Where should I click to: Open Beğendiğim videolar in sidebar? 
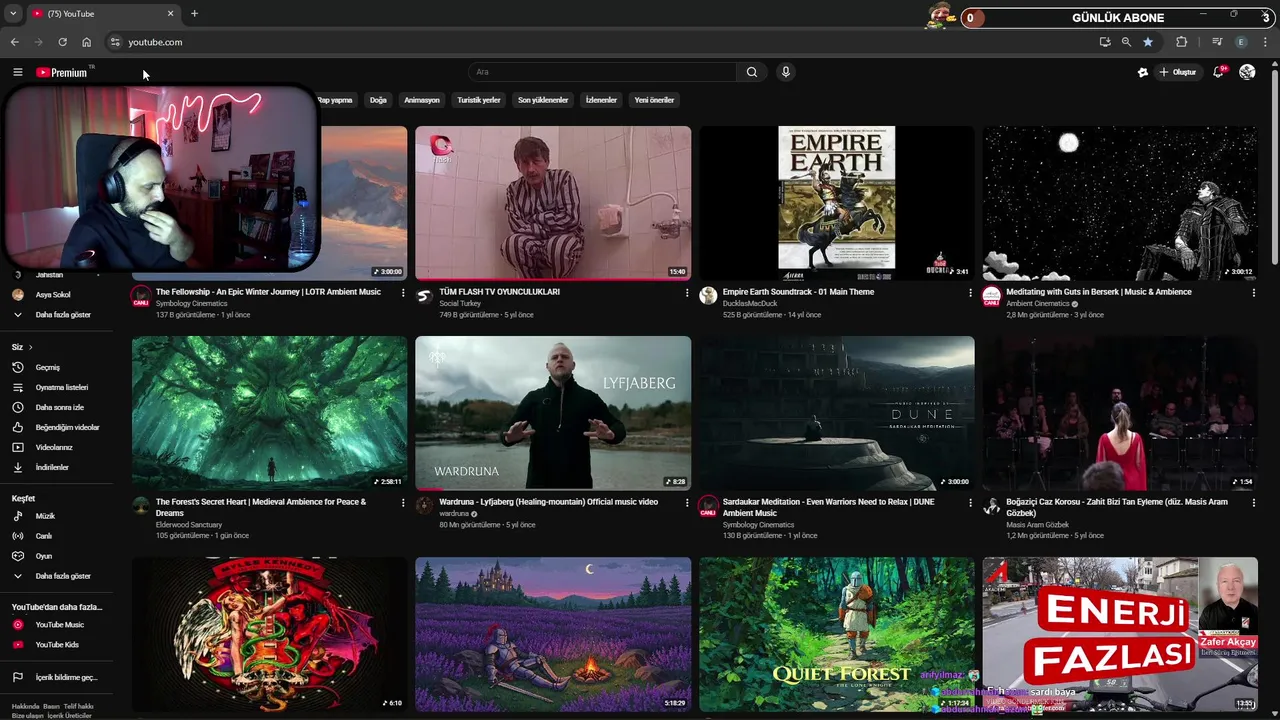(x=56, y=427)
